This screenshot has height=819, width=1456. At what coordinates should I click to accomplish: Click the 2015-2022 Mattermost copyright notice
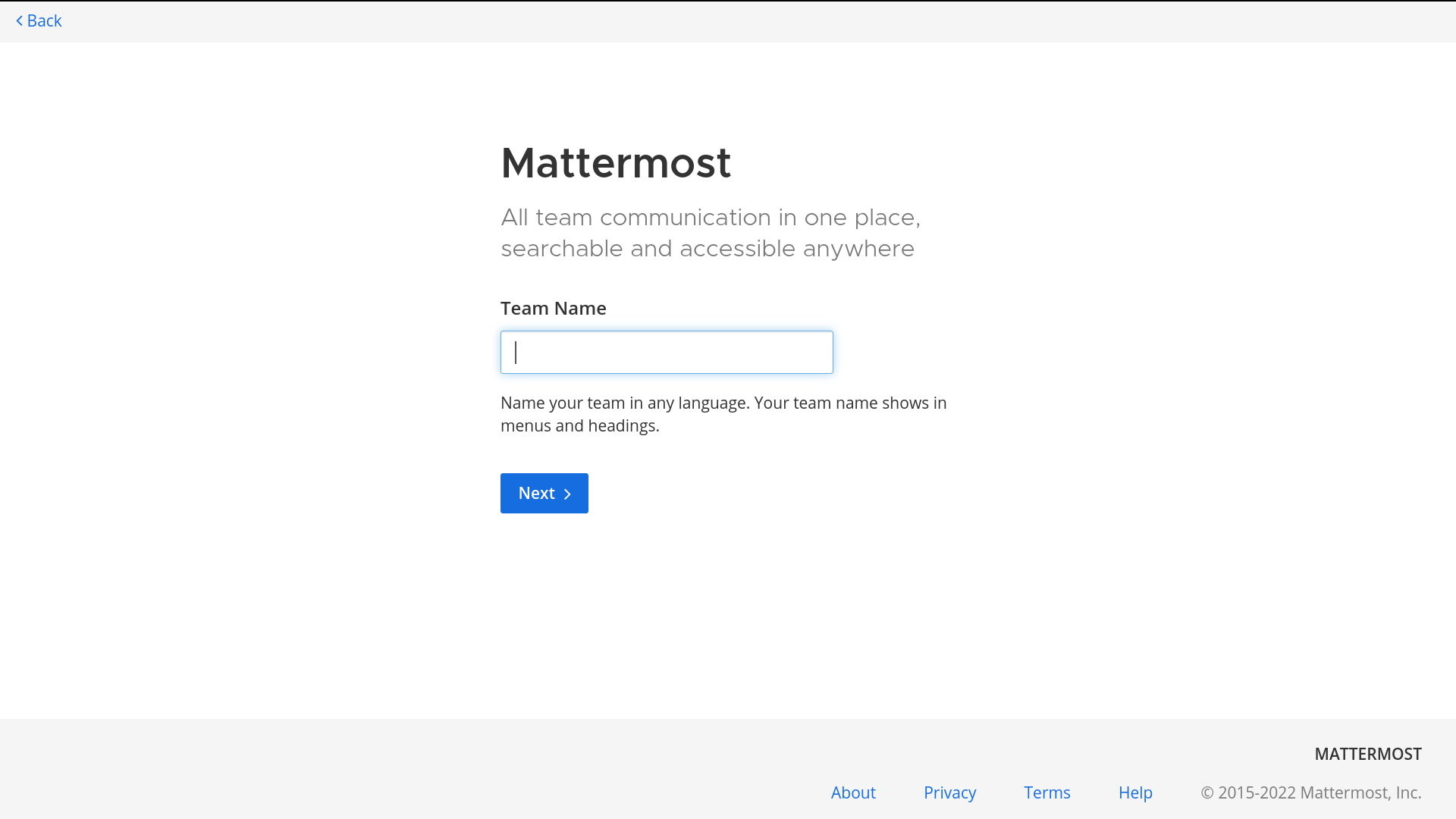1310,792
